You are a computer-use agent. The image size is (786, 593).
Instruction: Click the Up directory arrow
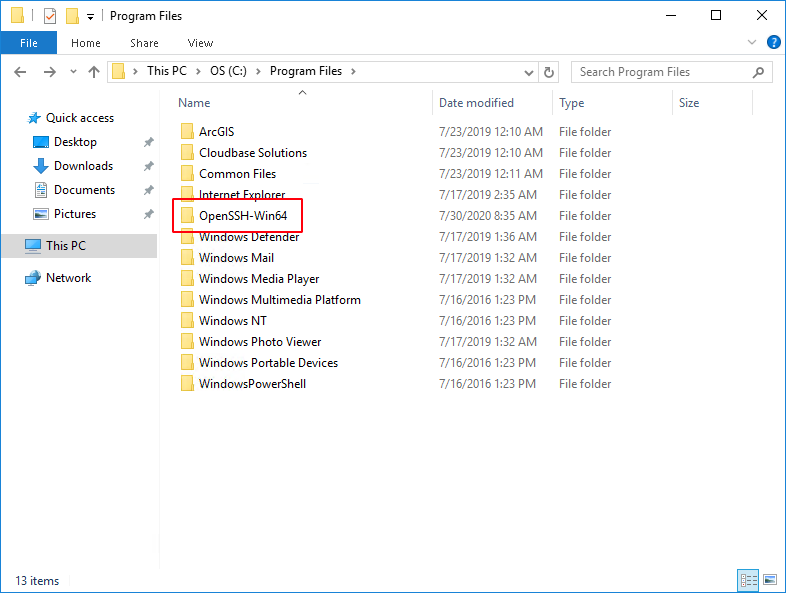pyautogui.click(x=94, y=72)
